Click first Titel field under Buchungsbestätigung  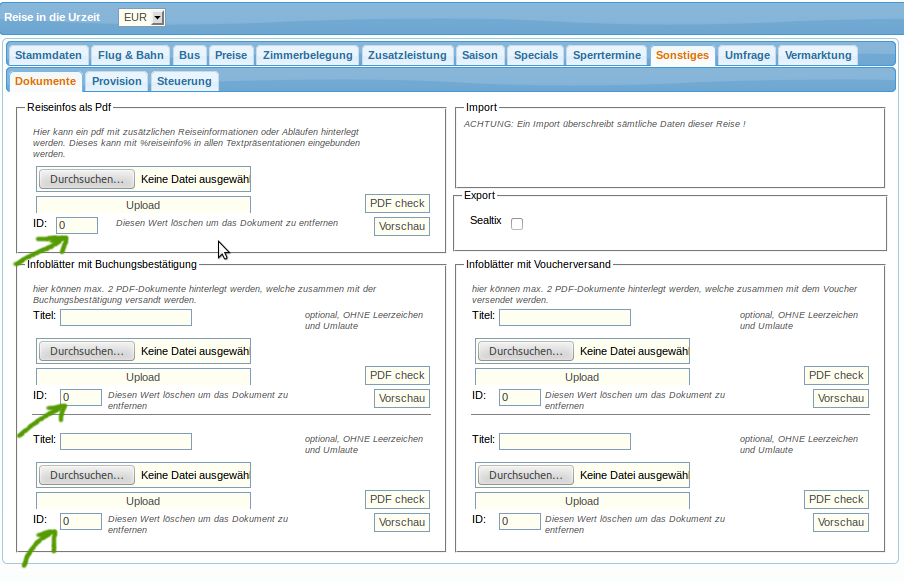(x=126, y=317)
